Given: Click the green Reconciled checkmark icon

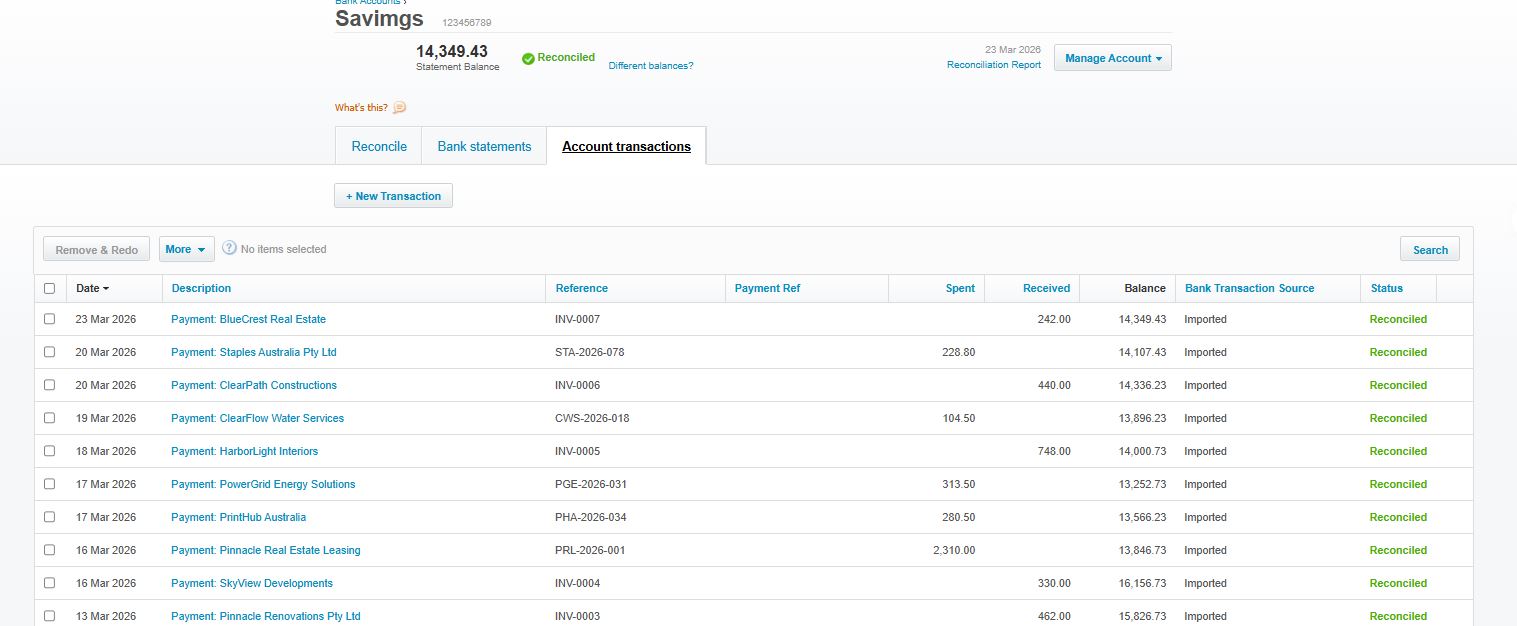Looking at the screenshot, I should click(x=528, y=59).
